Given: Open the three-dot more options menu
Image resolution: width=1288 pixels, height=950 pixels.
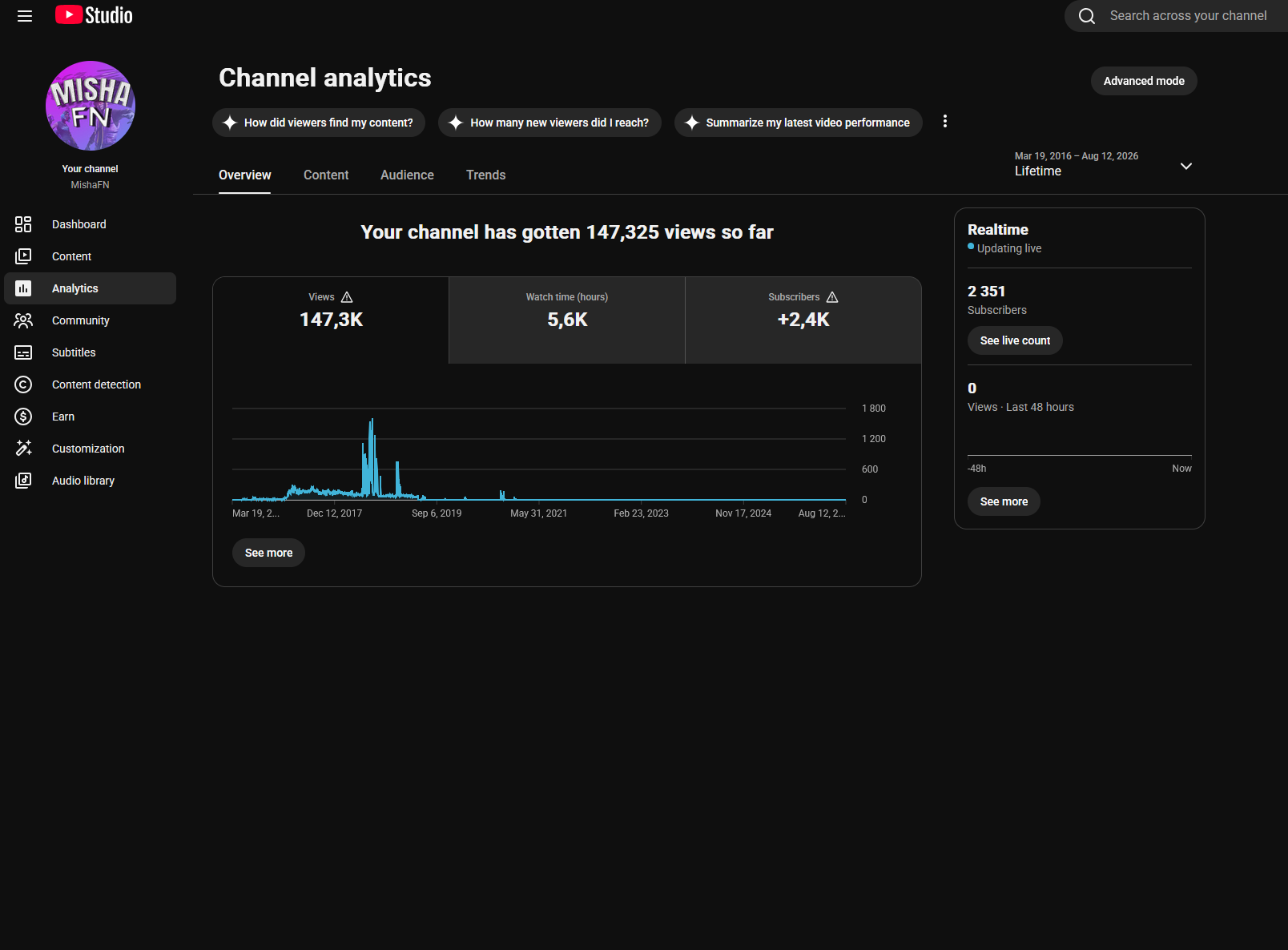Looking at the screenshot, I should point(945,121).
